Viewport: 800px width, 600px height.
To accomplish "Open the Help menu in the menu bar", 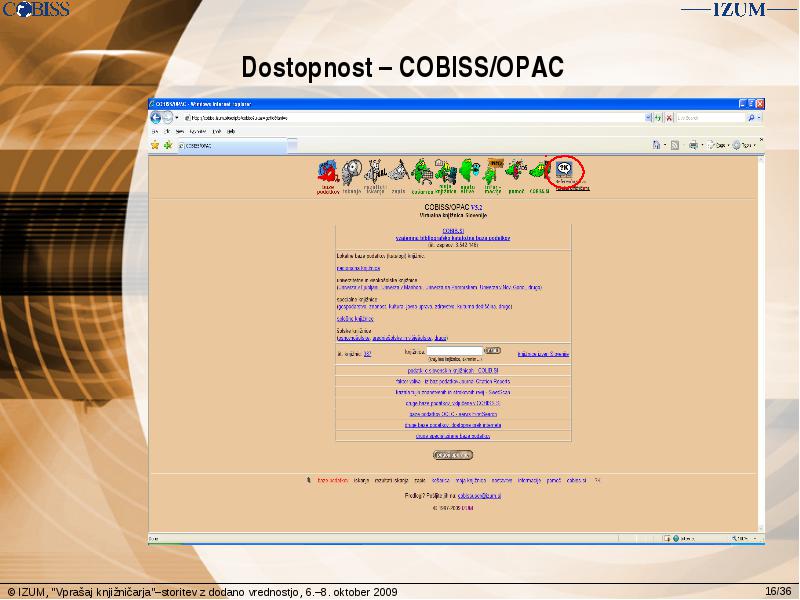I will pyautogui.click(x=231, y=132).
